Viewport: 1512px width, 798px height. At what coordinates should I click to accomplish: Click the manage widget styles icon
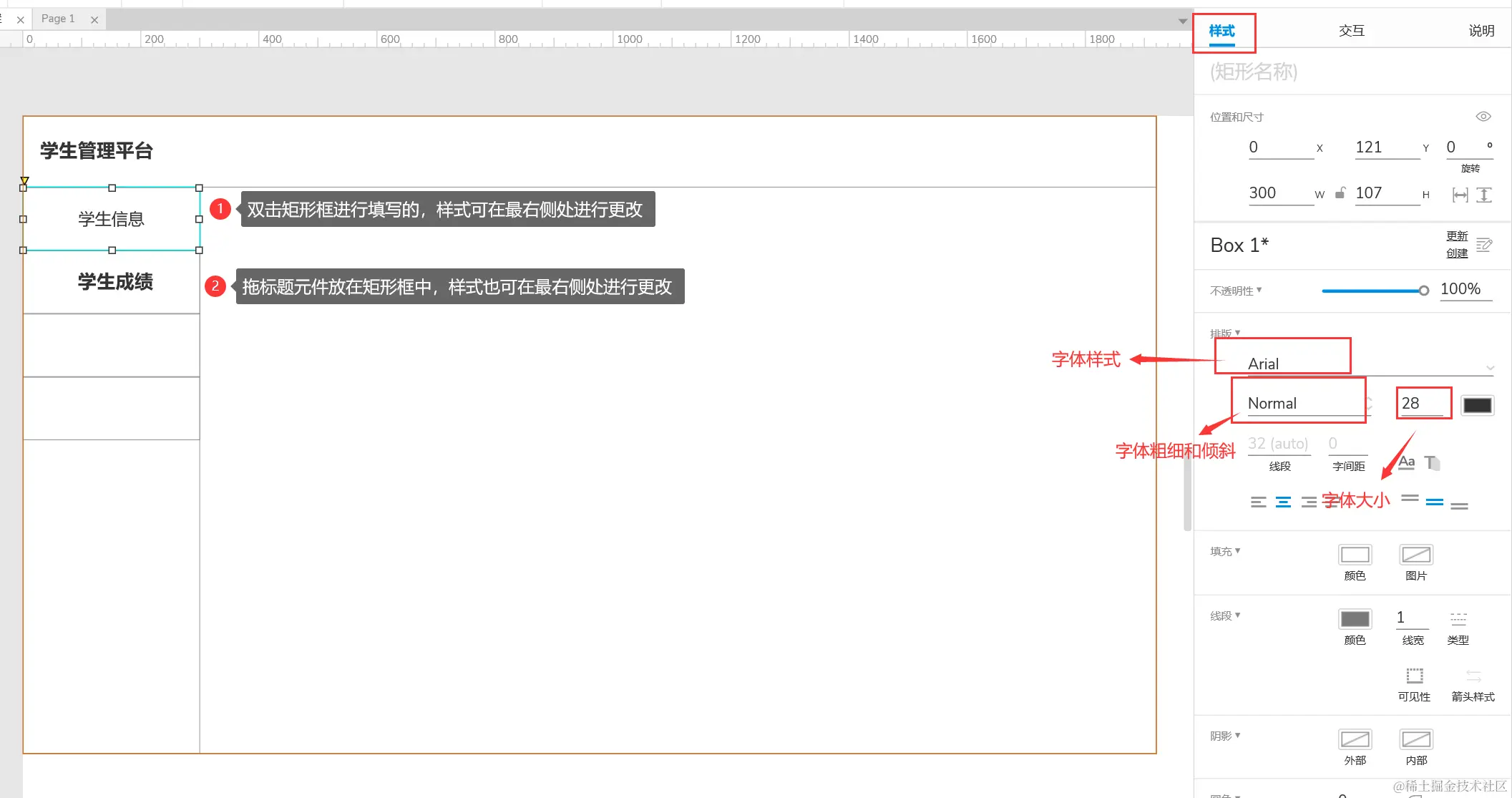[1484, 245]
